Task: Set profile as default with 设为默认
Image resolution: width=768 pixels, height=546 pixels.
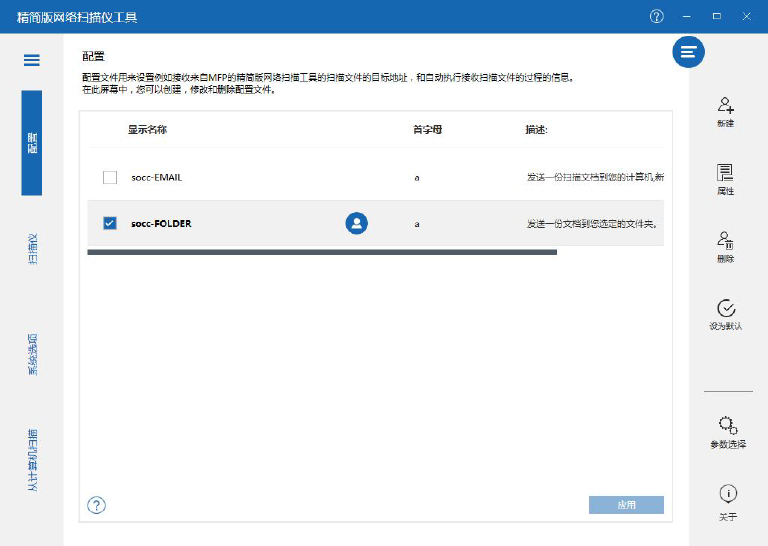Action: point(726,315)
